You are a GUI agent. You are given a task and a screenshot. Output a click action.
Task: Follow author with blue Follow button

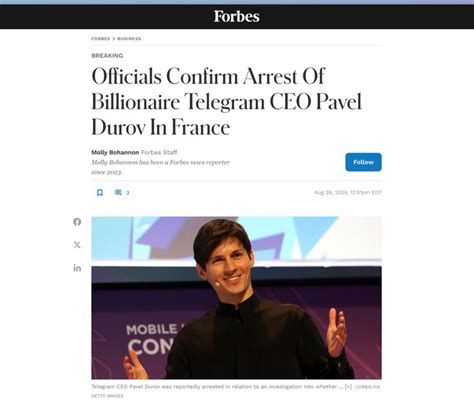coord(363,162)
